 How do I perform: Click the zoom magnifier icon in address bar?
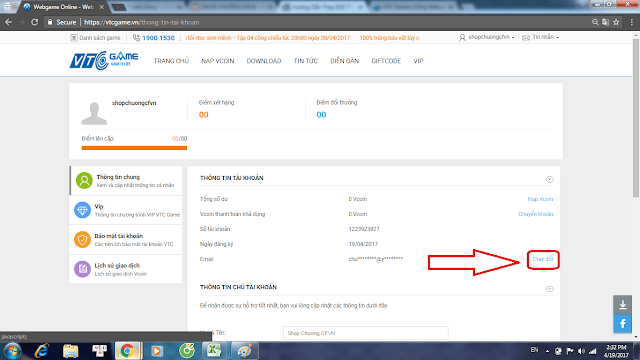(x=595, y=22)
